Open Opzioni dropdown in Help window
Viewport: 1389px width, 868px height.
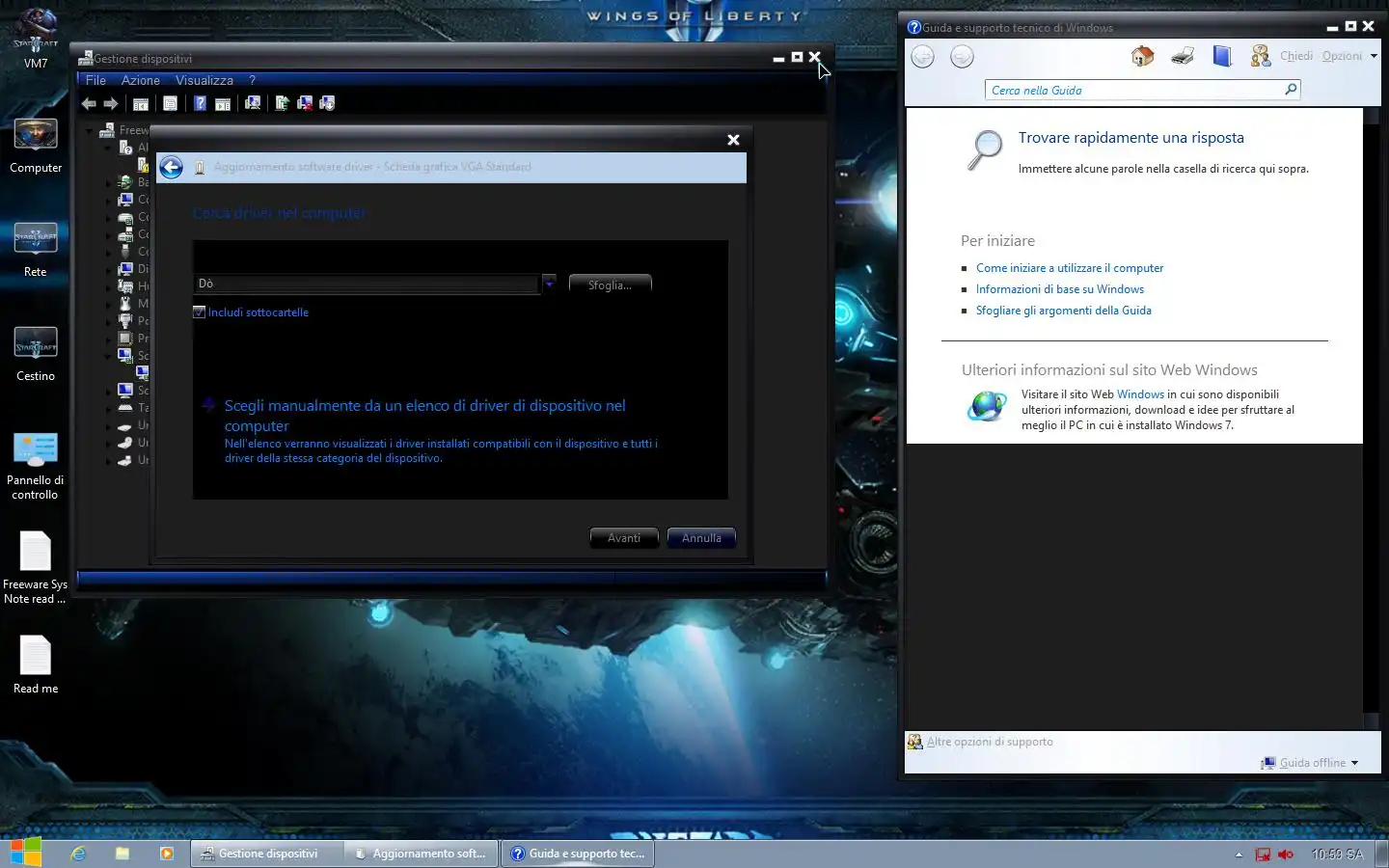pyautogui.click(x=1349, y=56)
